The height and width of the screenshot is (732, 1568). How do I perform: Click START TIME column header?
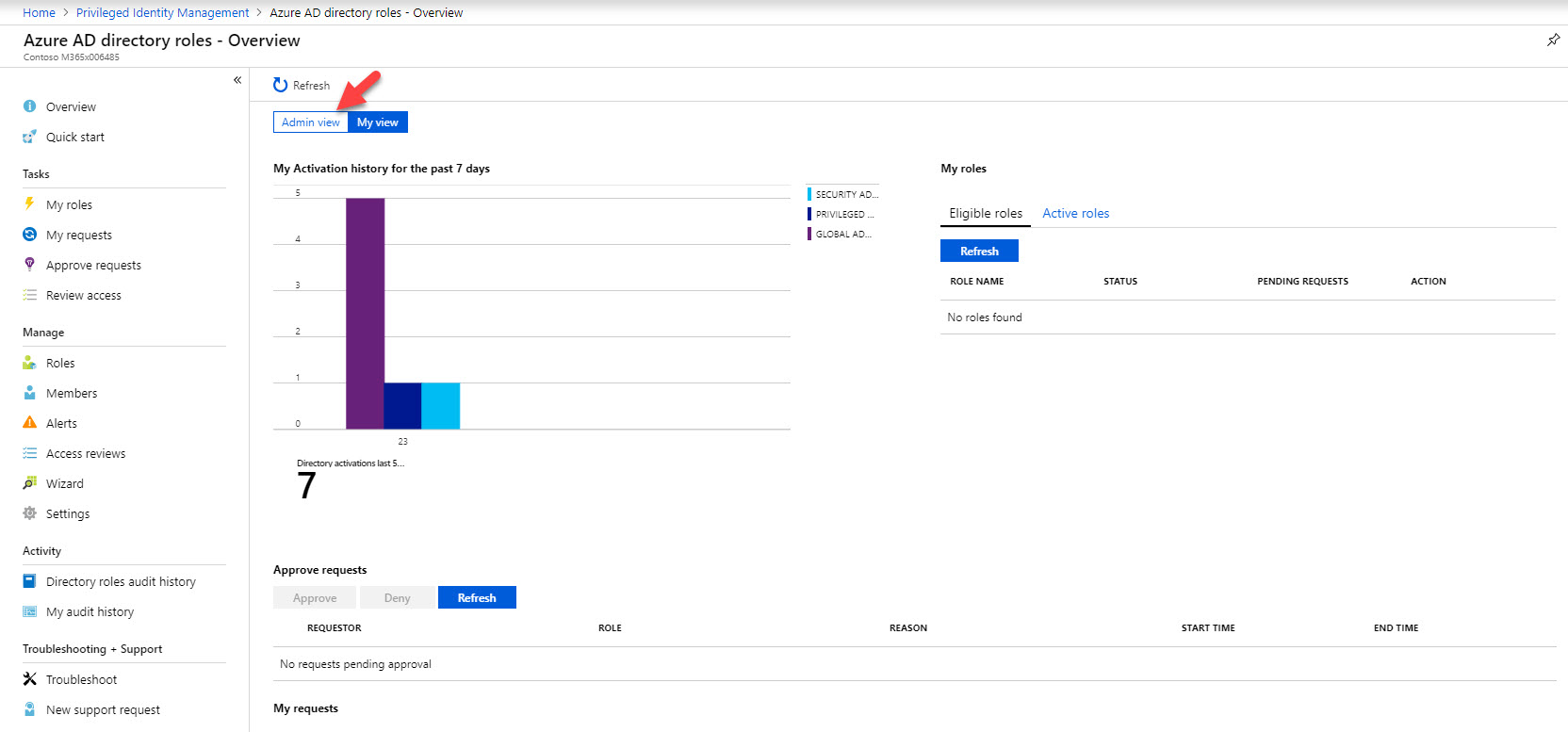[x=1208, y=628]
